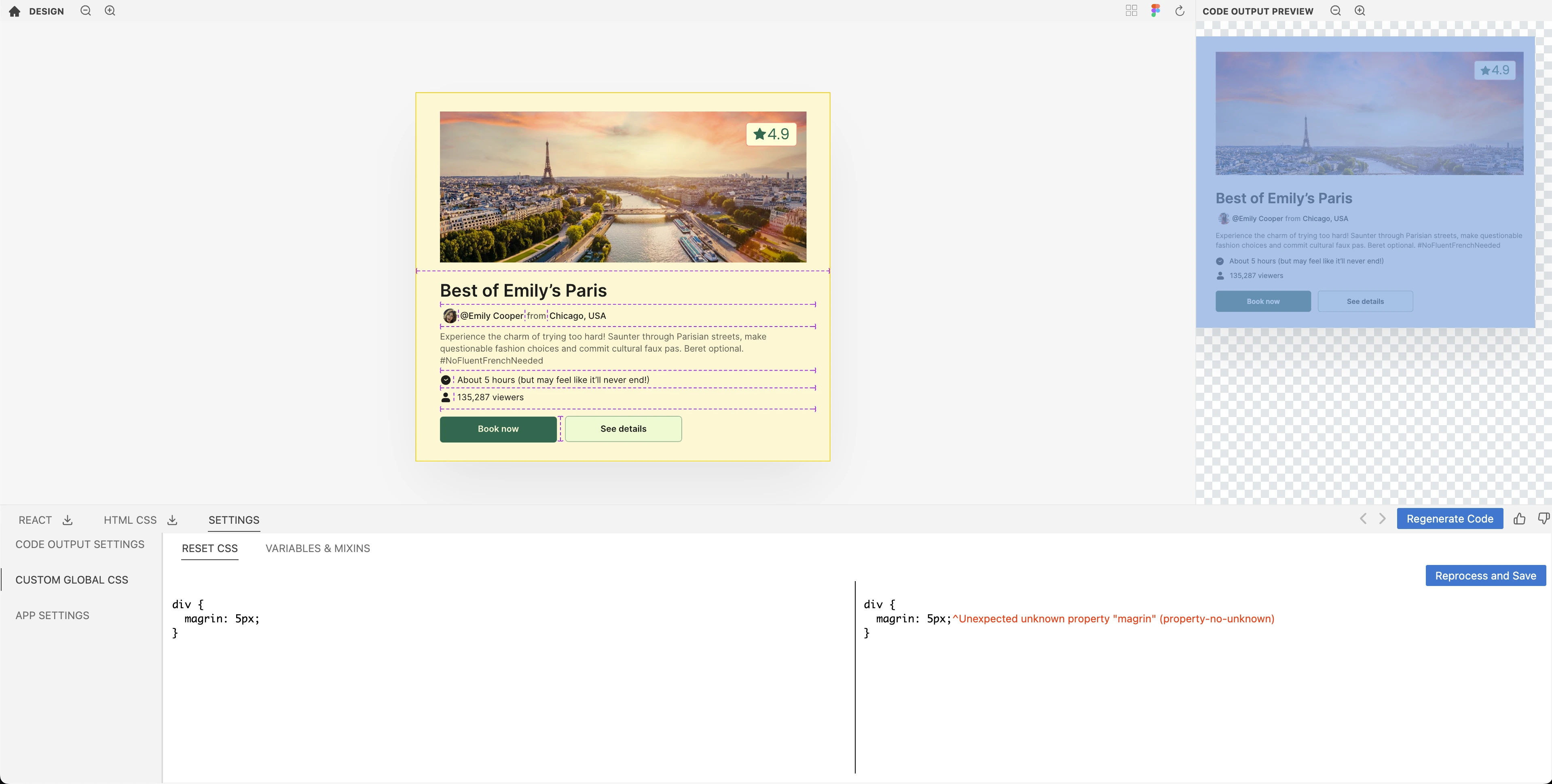Open the grid layout view icon
The image size is (1552, 784).
[1131, 11]
